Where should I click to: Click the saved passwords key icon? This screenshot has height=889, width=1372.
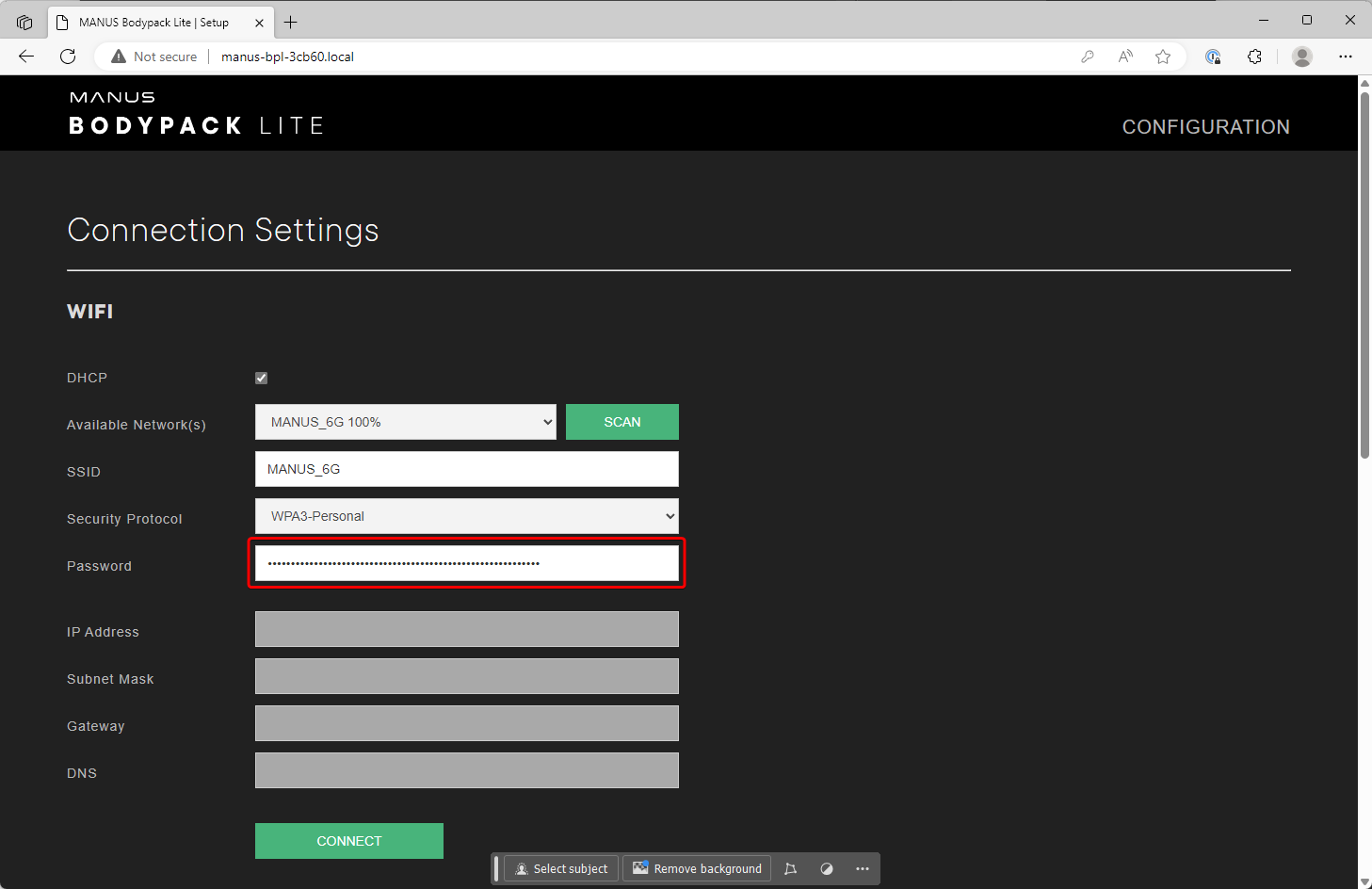click(1088, 57)
